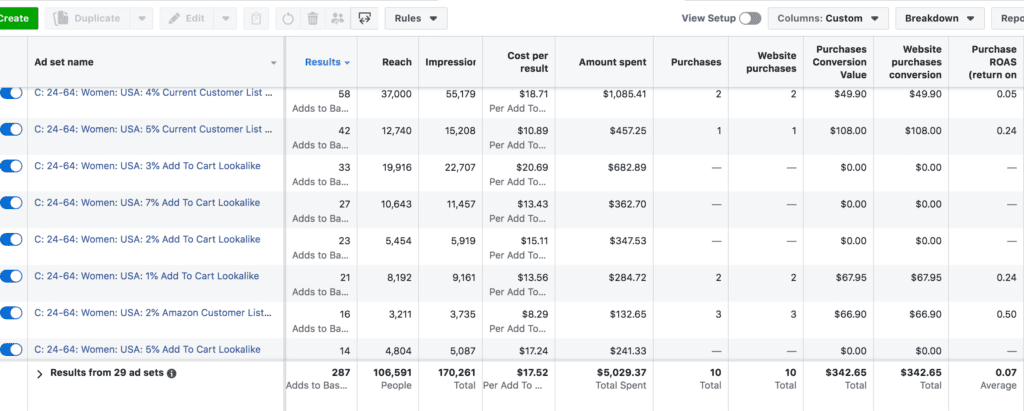Click the Purchase ROAS column header

(x=994, y=62)
